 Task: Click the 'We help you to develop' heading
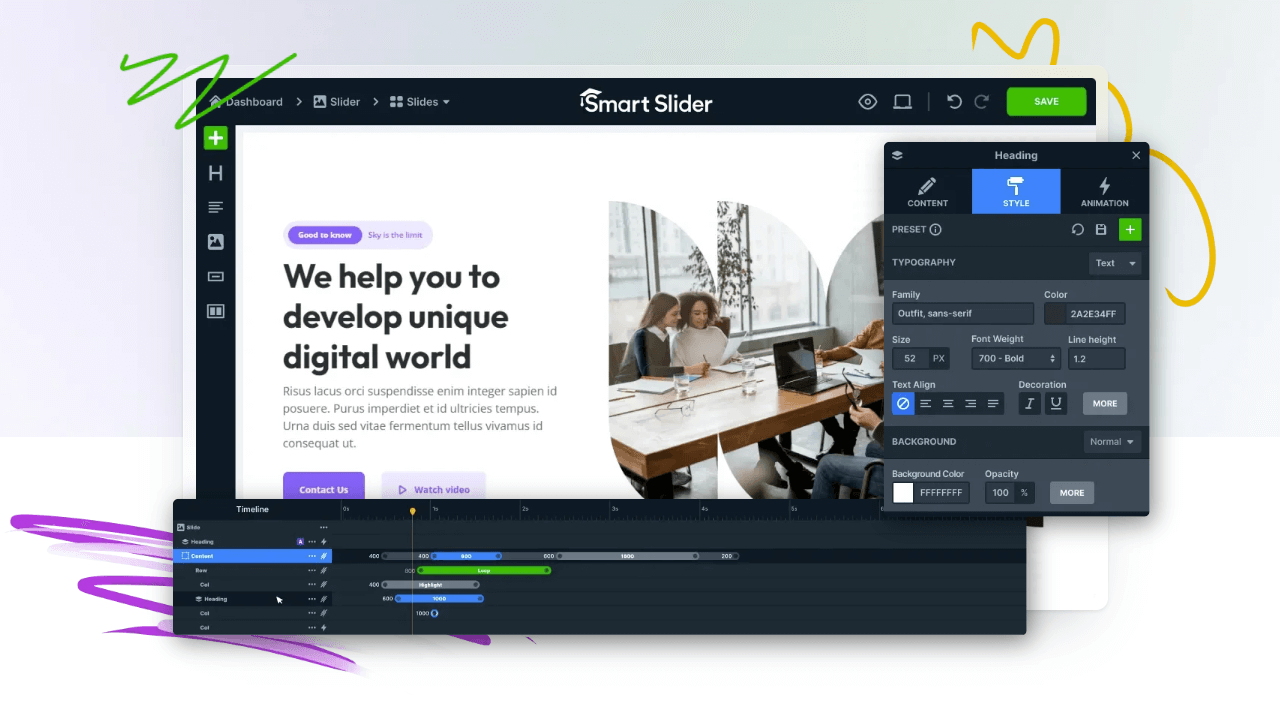pyautogui.click(x=396, y=316)
